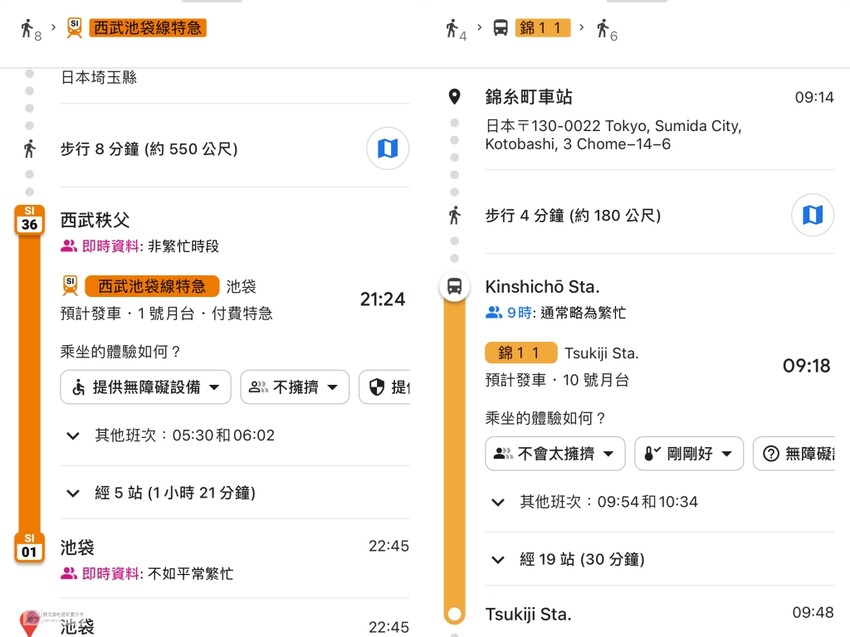Expand the 經 19 站 stops list
The height and width of the screenshot is (637, 850).
pos(568,559)
